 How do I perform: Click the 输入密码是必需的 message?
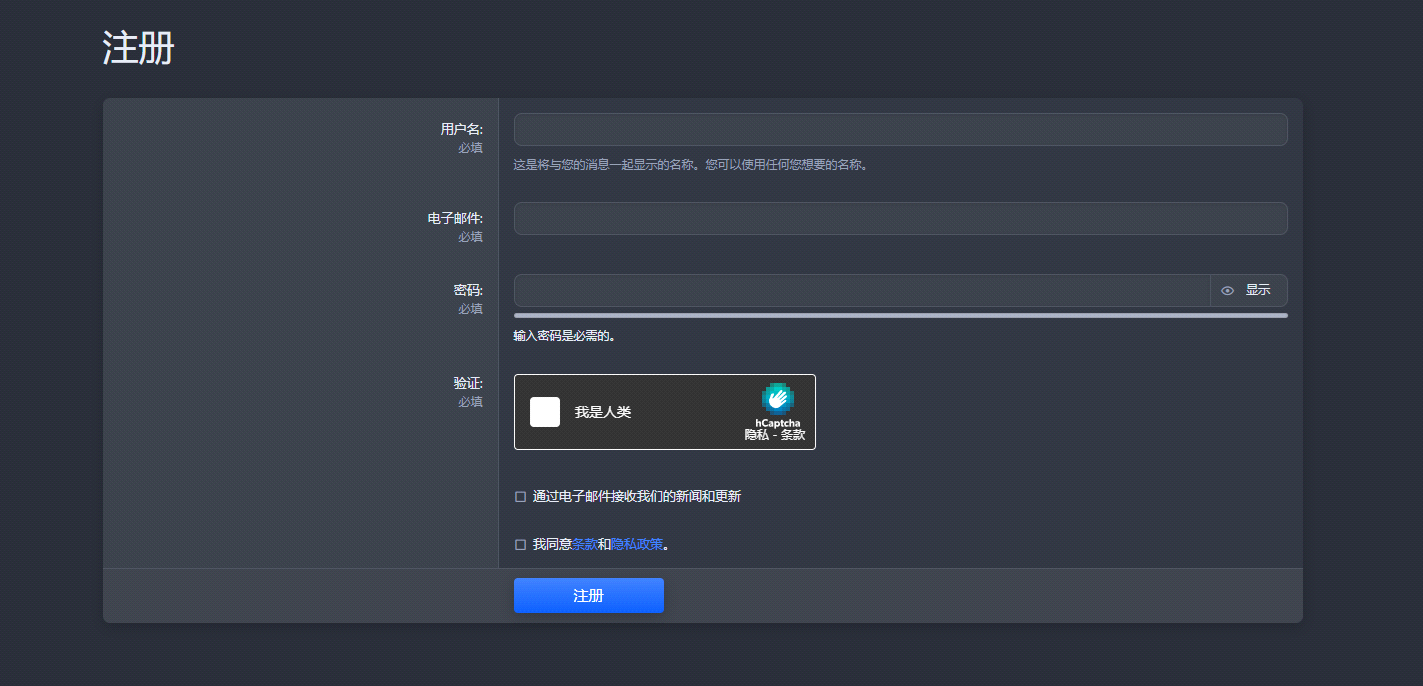[x=563, y=336]
